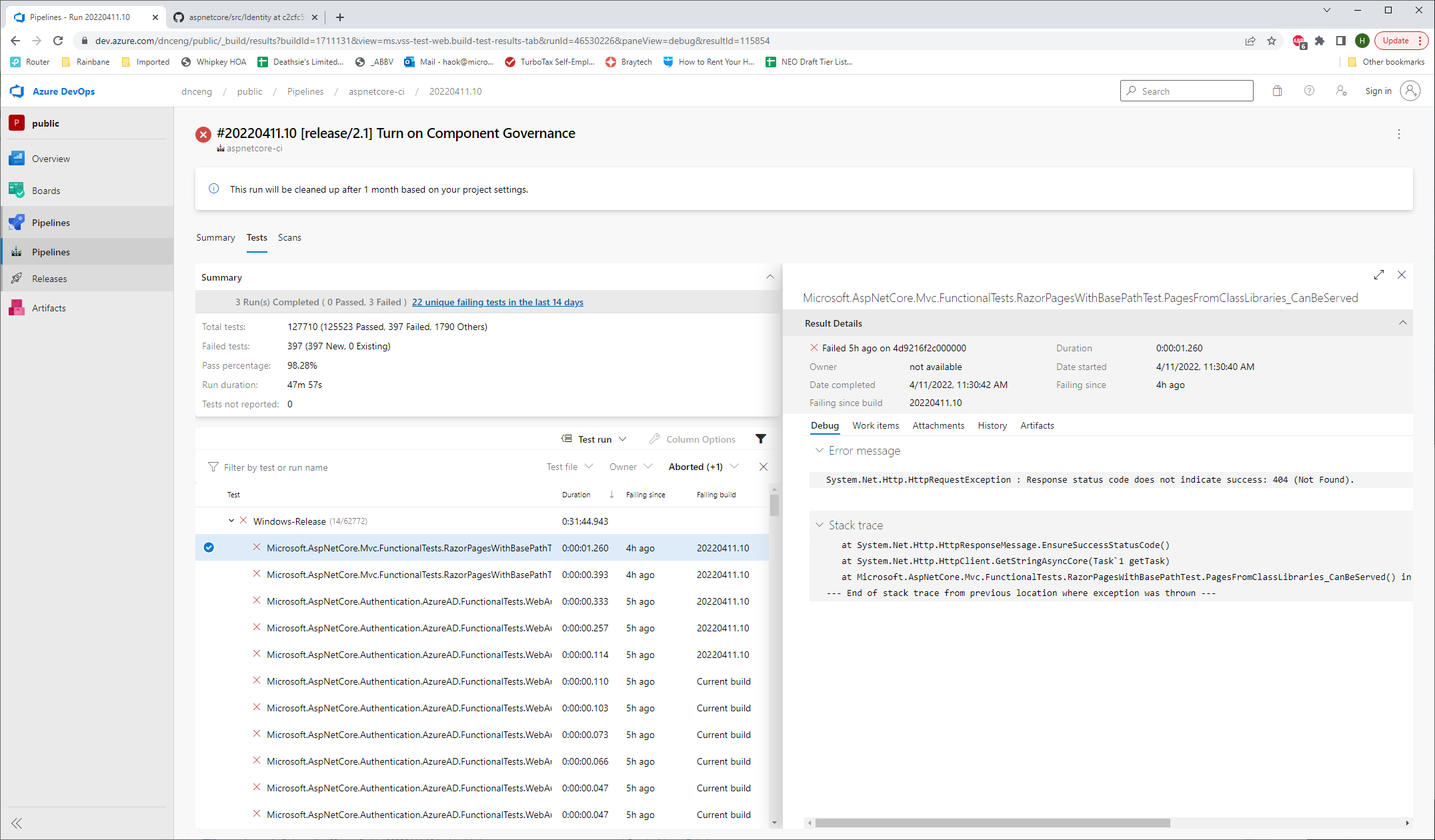Open user settings icon in header
This screenshot has height=840, width=1435.
pos(1341,91)
